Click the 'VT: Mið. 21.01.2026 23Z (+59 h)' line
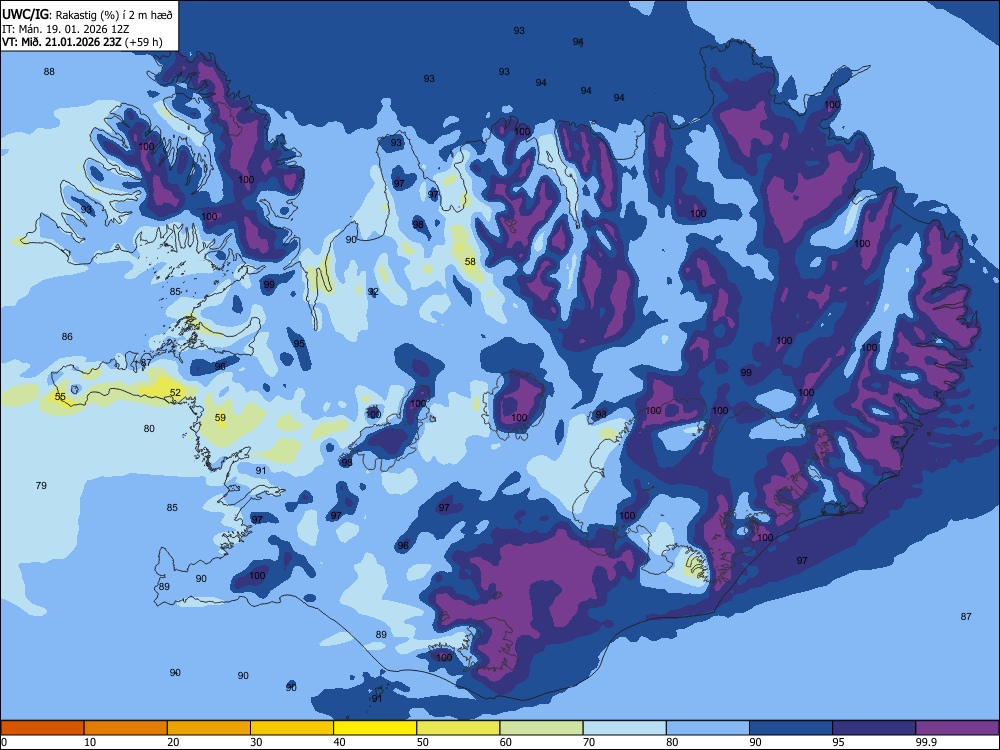The height and width of the screenshot is (750, 1000). pyautogui.click(x=82, y=42)
